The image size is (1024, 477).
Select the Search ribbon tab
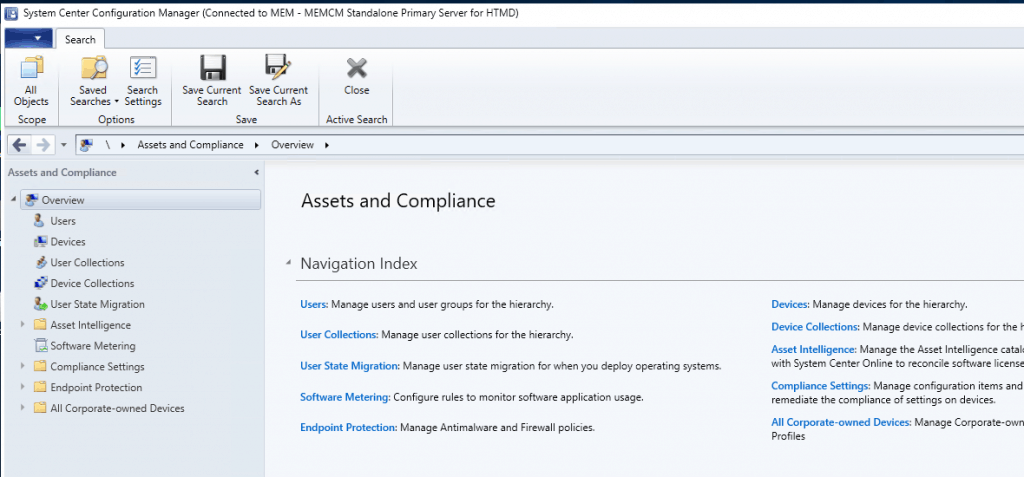[x=80, y=40]
